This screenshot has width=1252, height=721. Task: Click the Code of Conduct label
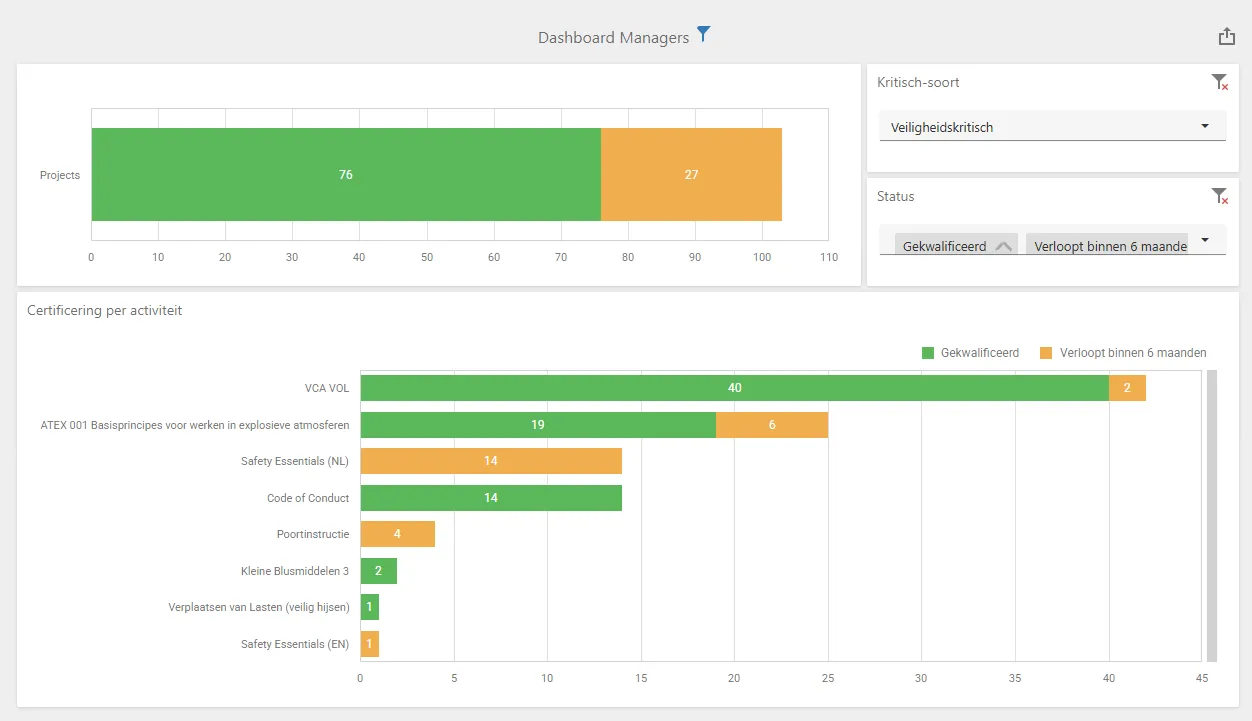tap(308, 498)
